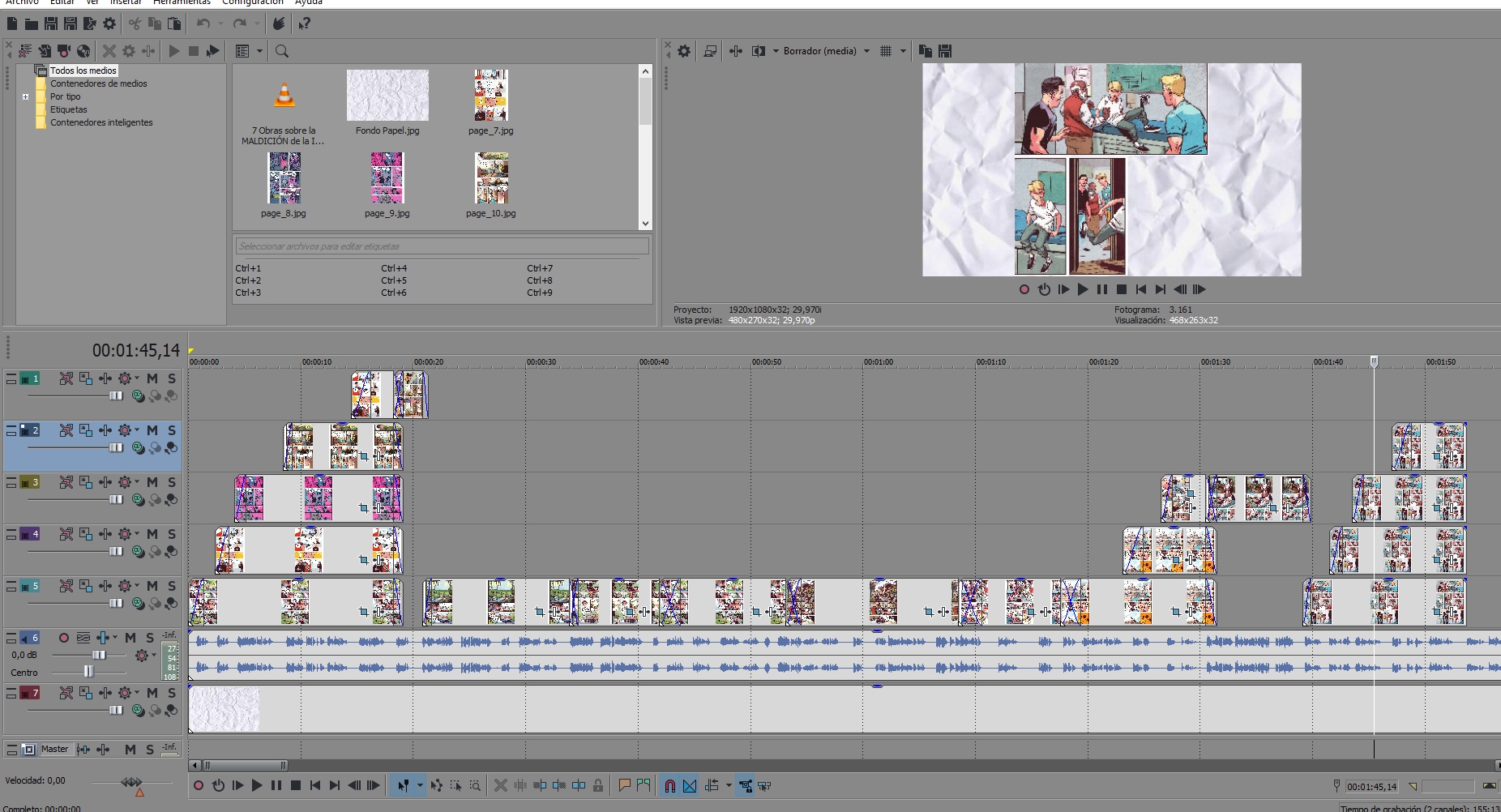Viewport: 1501px width, 812px height.
Task: Click the volume slider on audio track 6
Action: (x=99, y=655)
